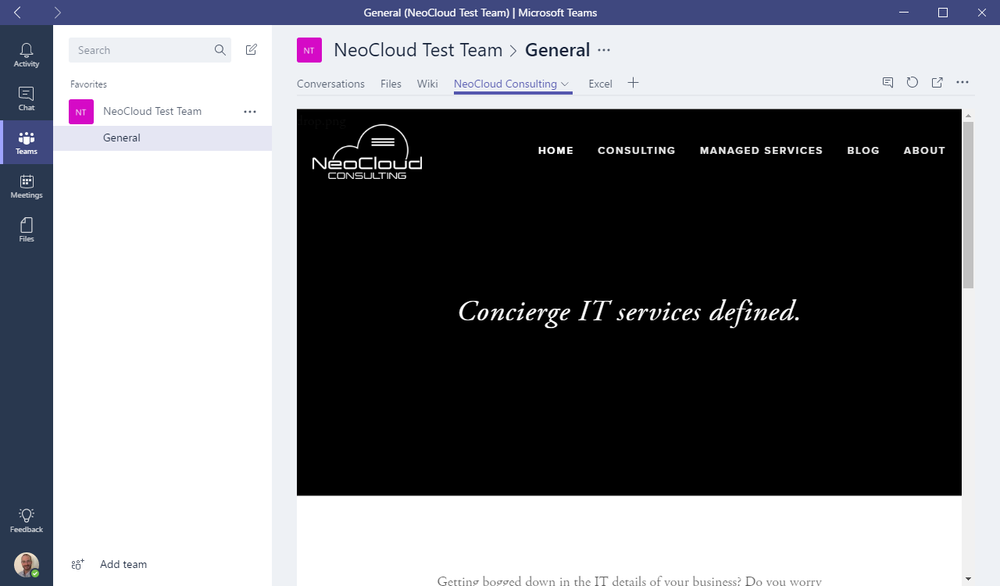Click NeoCloud Test Team breadcrumb title
Image resolution: width=1000 pixels, height=586 pixels.
418,50
